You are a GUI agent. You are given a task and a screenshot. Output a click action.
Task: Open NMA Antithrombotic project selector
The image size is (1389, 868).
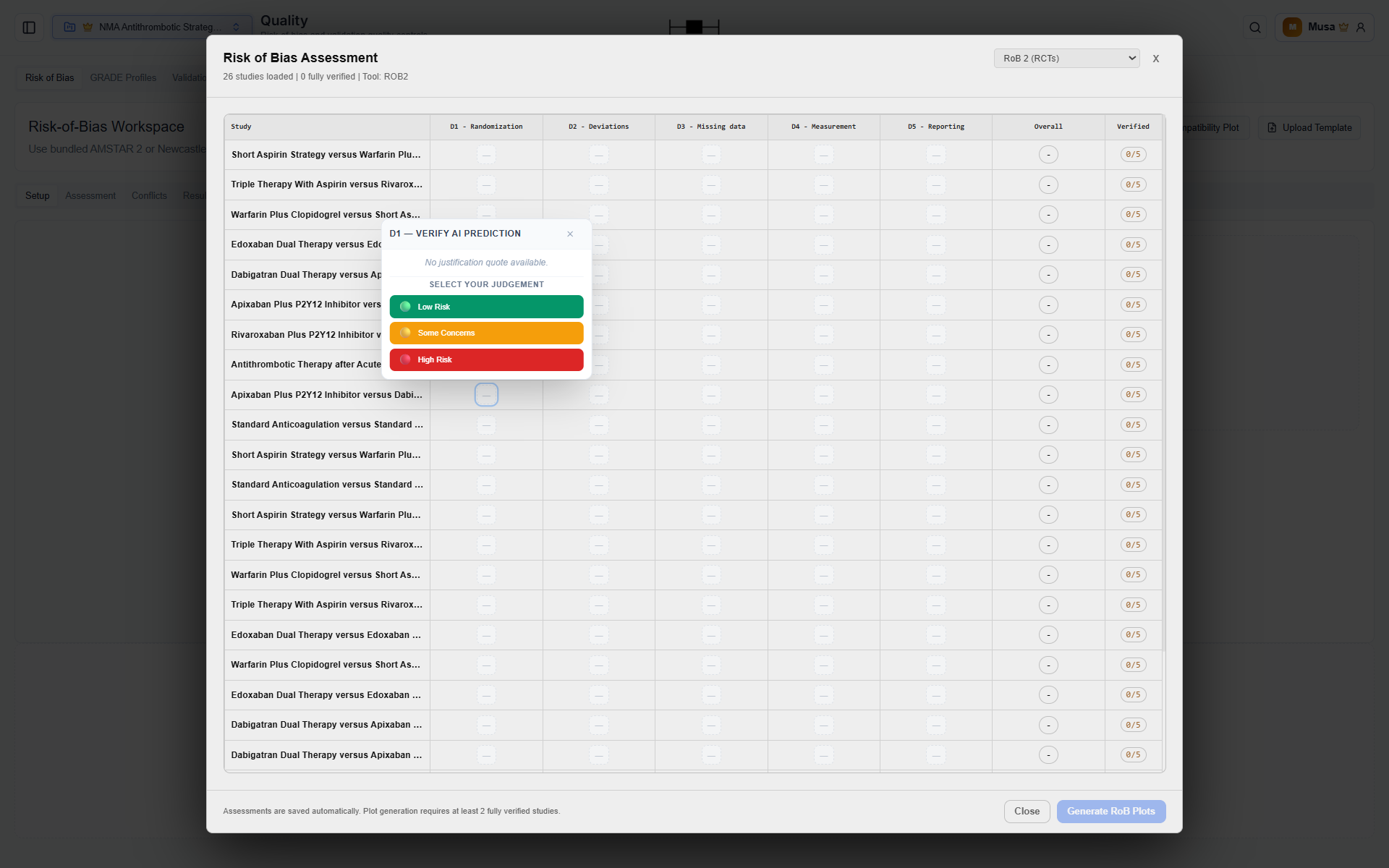coord(152,27)
